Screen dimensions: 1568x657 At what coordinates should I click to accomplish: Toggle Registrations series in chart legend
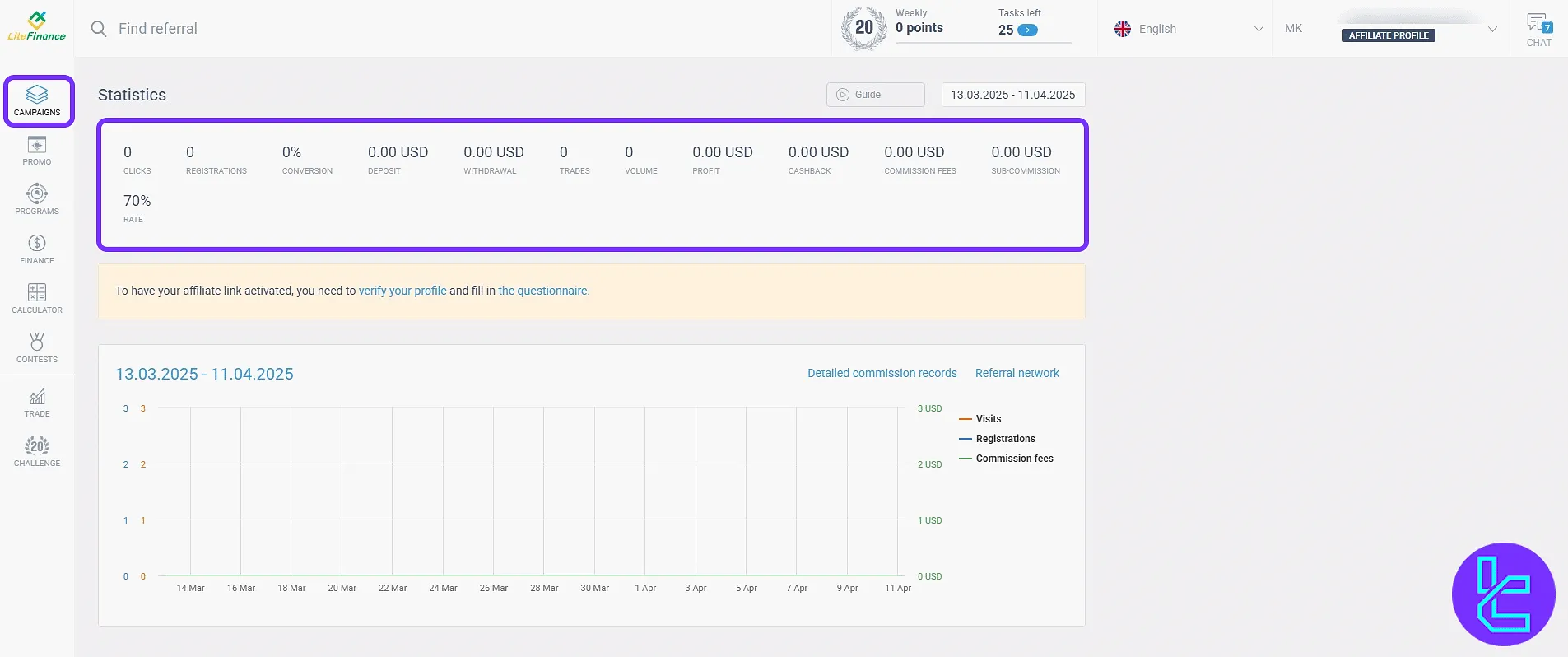998,439
